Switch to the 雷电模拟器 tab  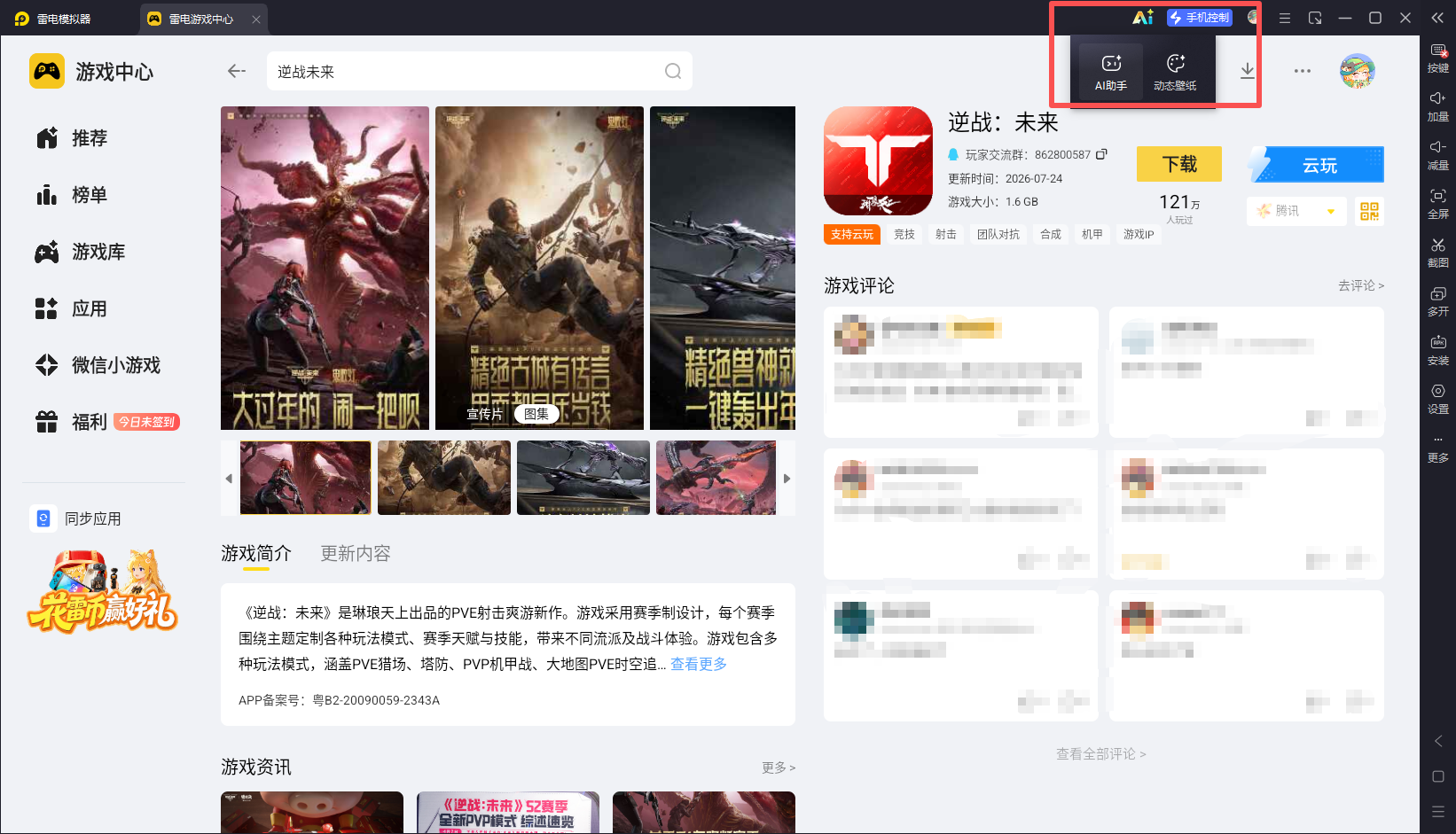pos(53,19)
